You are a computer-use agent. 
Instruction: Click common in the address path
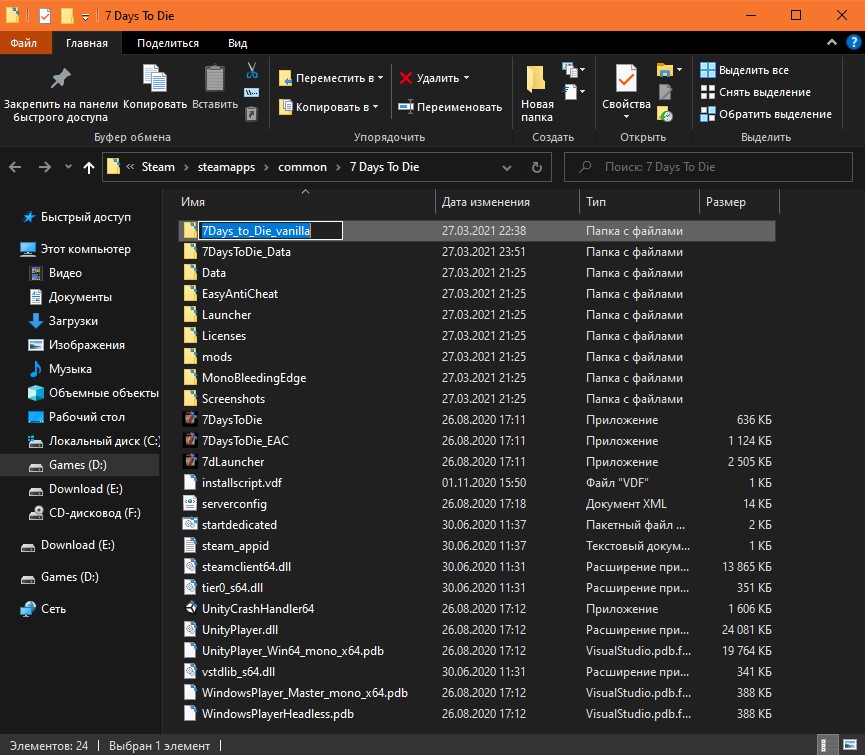tap(302, 167)
